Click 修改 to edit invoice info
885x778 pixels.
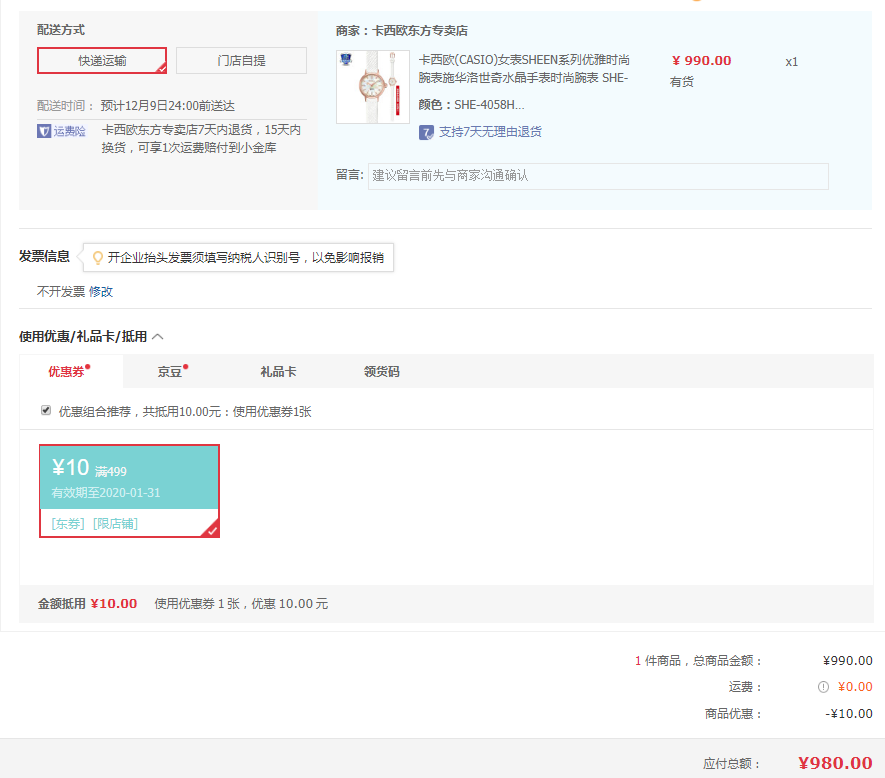click(x=101, y=291)
